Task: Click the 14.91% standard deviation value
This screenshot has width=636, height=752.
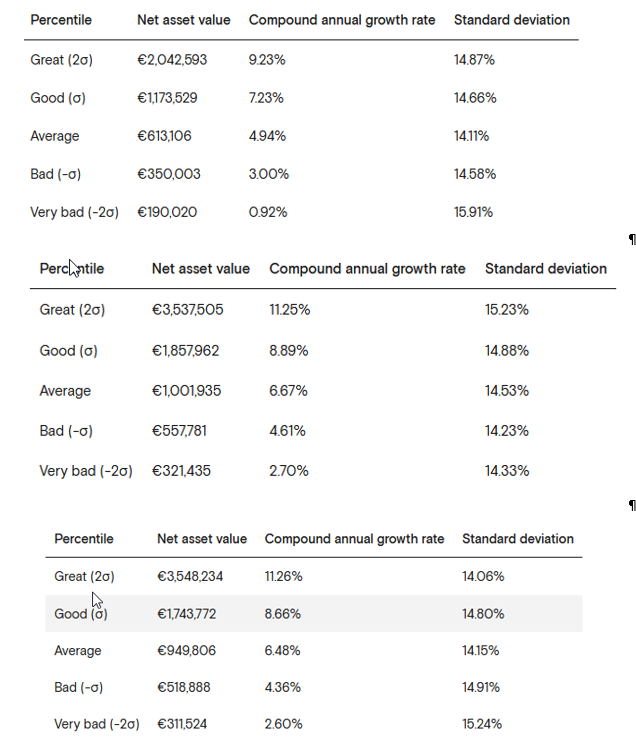Action: tap(481, 688)
